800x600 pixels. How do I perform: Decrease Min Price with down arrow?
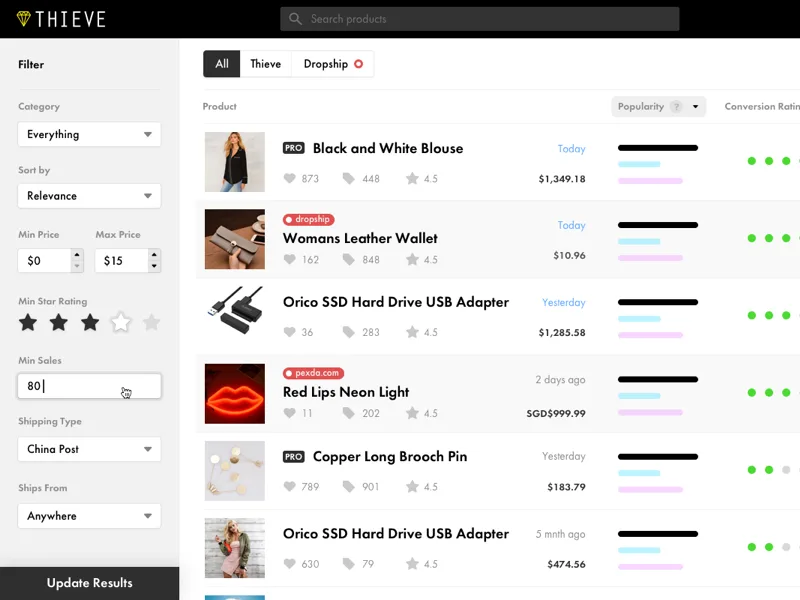(x=77, y=266)
